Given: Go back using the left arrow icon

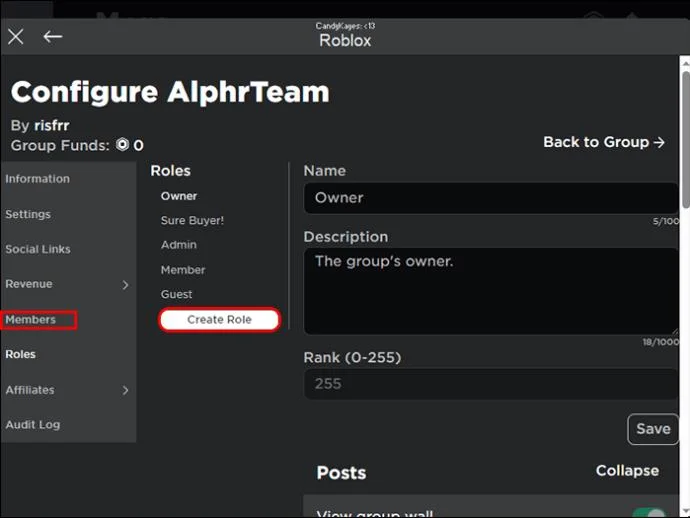Looking at the screenshot, I should point(52,37).
